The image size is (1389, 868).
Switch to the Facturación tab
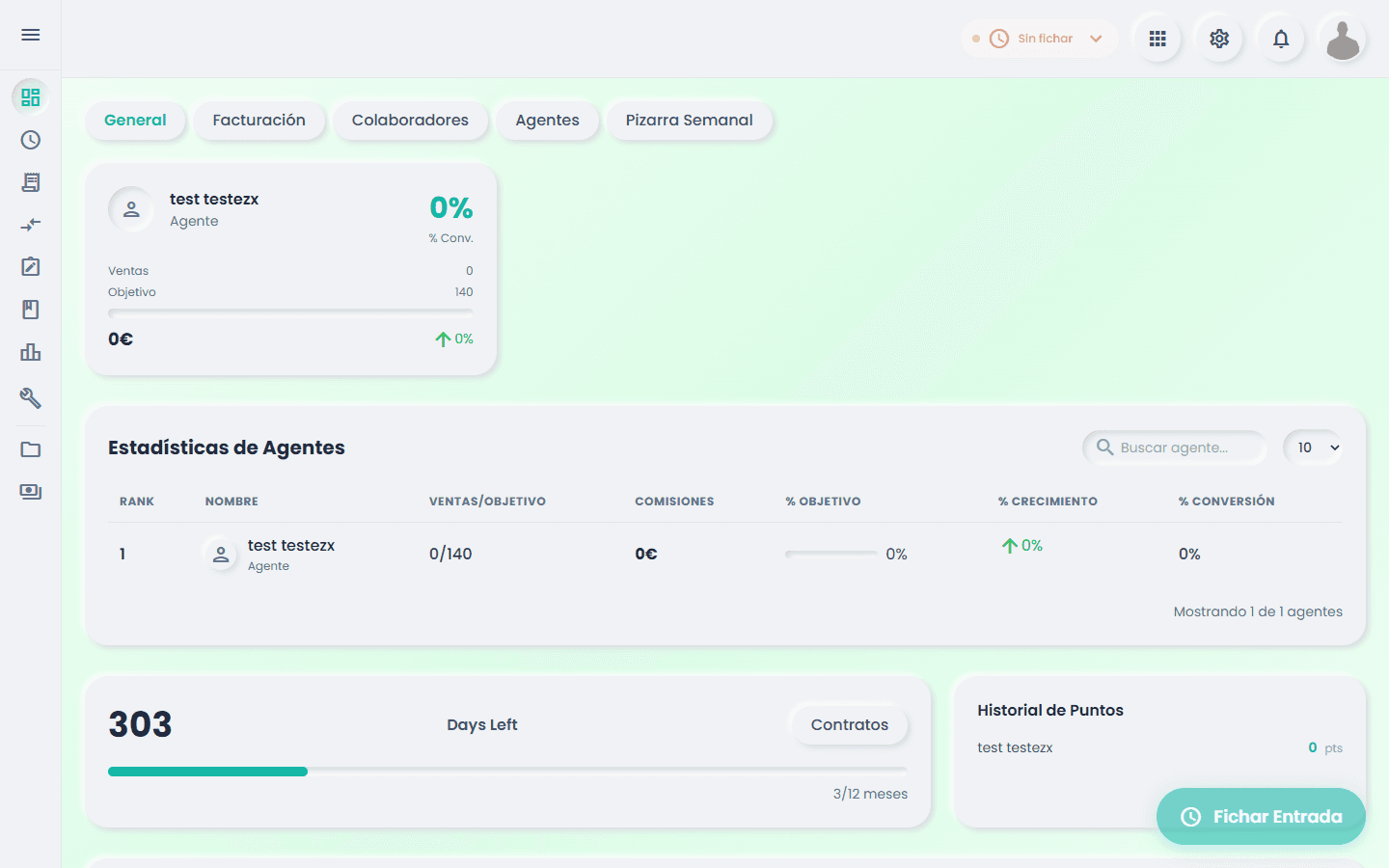click(x=259, y=121)
